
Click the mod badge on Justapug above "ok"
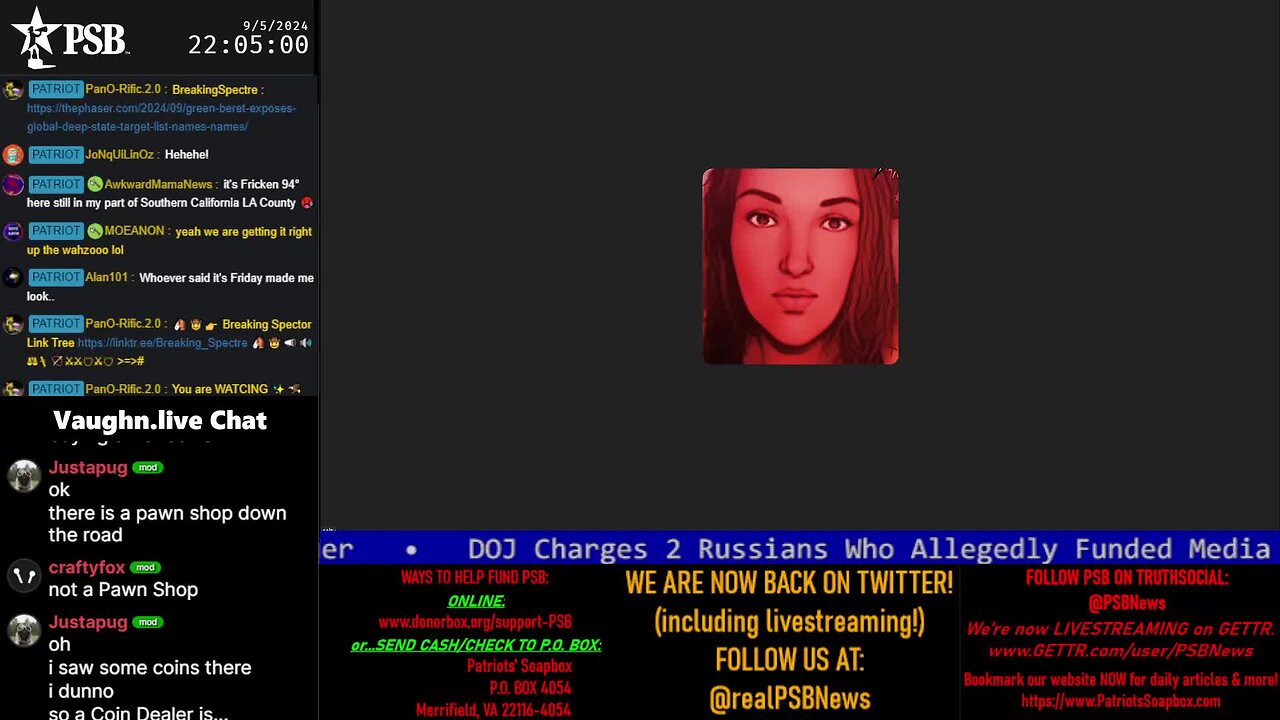pyautogui.click(x=147, y=467)
